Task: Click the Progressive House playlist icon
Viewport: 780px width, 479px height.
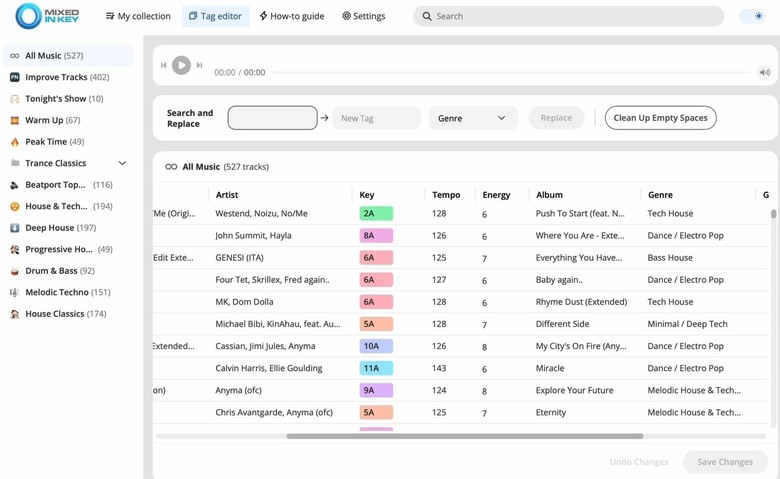Action: (x=15, y=249)
